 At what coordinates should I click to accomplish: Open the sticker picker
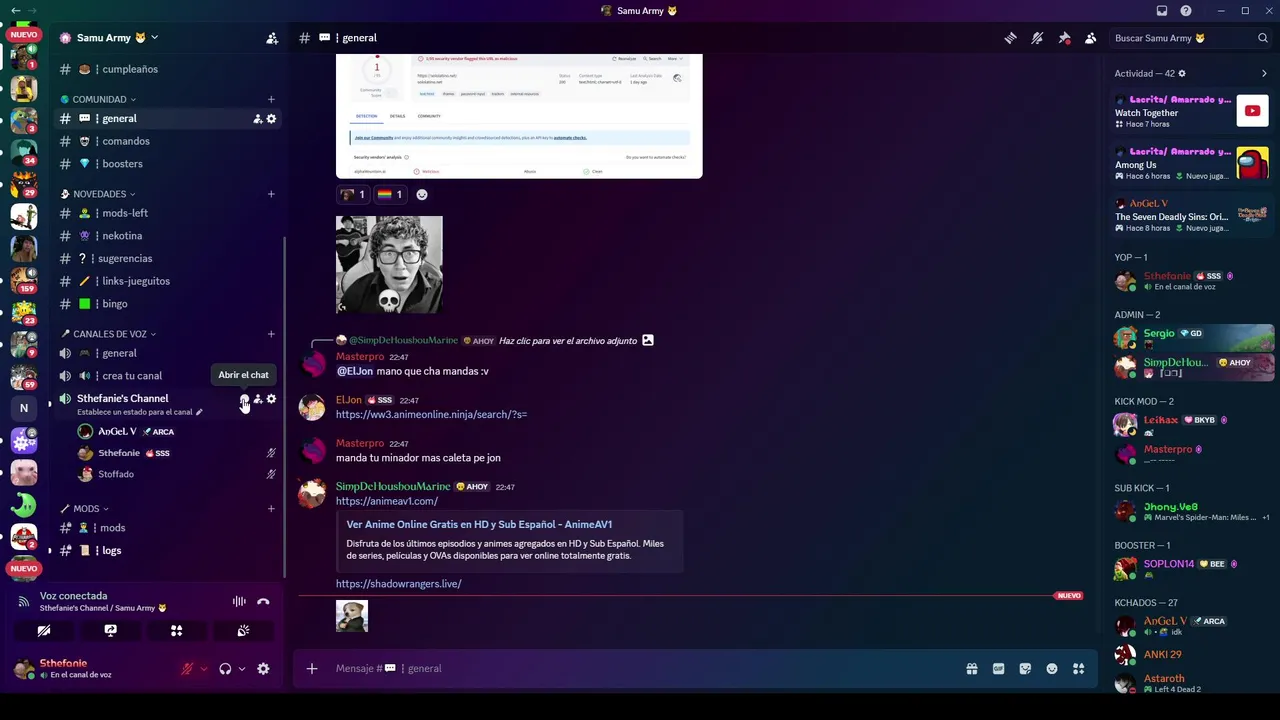[x=1025, y=669]
